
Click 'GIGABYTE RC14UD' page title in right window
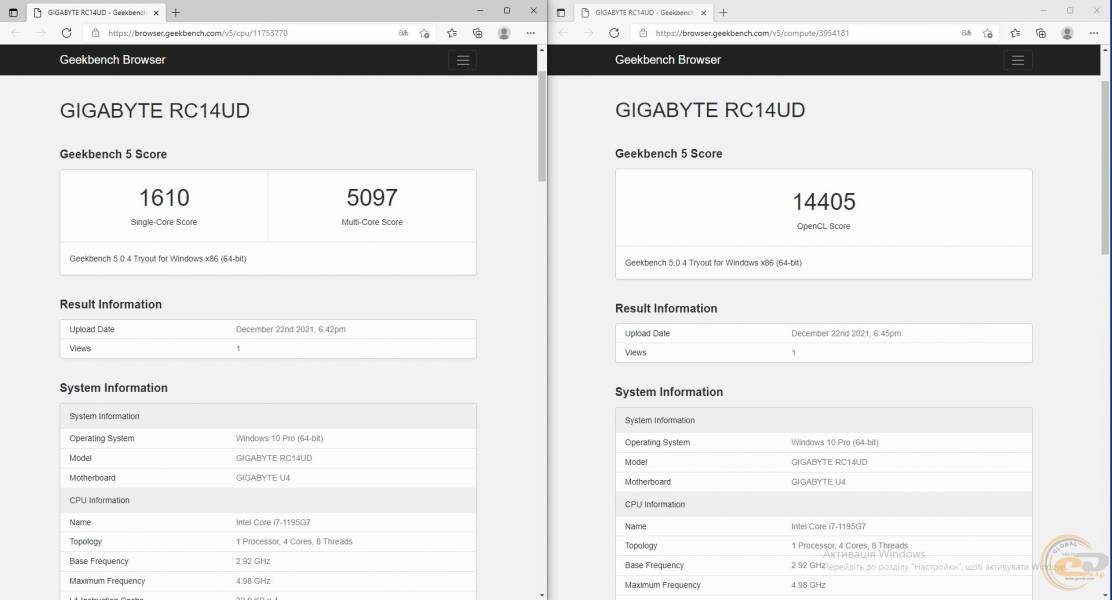(710, 110)
